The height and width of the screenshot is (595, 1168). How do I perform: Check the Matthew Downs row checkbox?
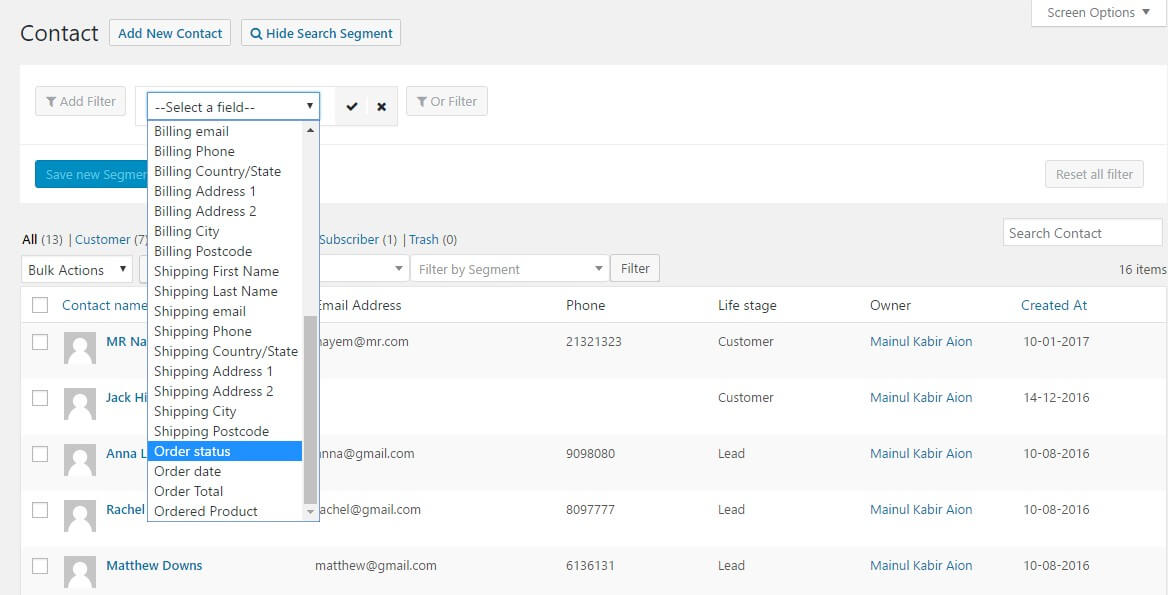(40, 566)
